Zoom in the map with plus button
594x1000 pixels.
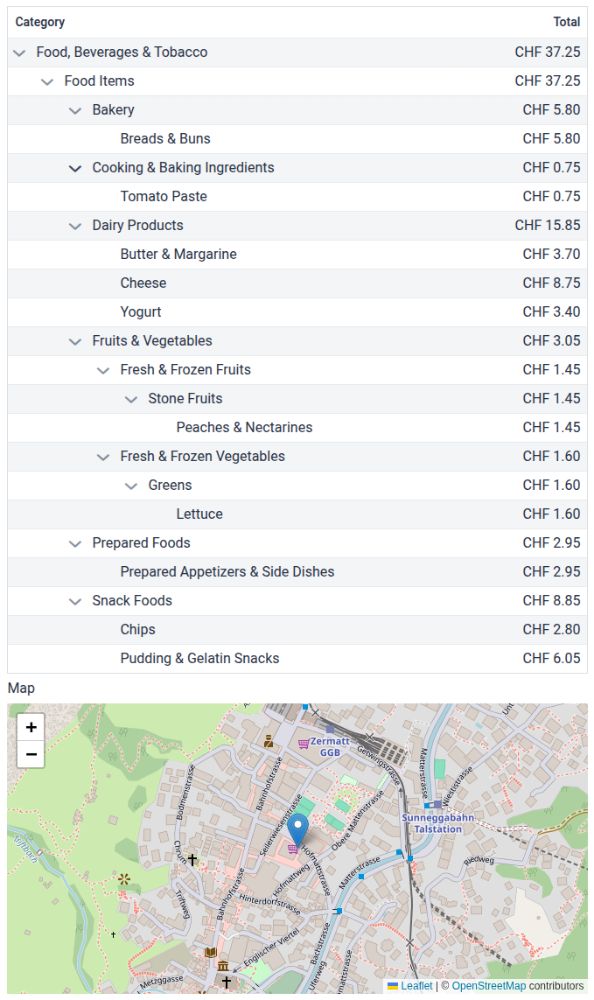point(31,727)
